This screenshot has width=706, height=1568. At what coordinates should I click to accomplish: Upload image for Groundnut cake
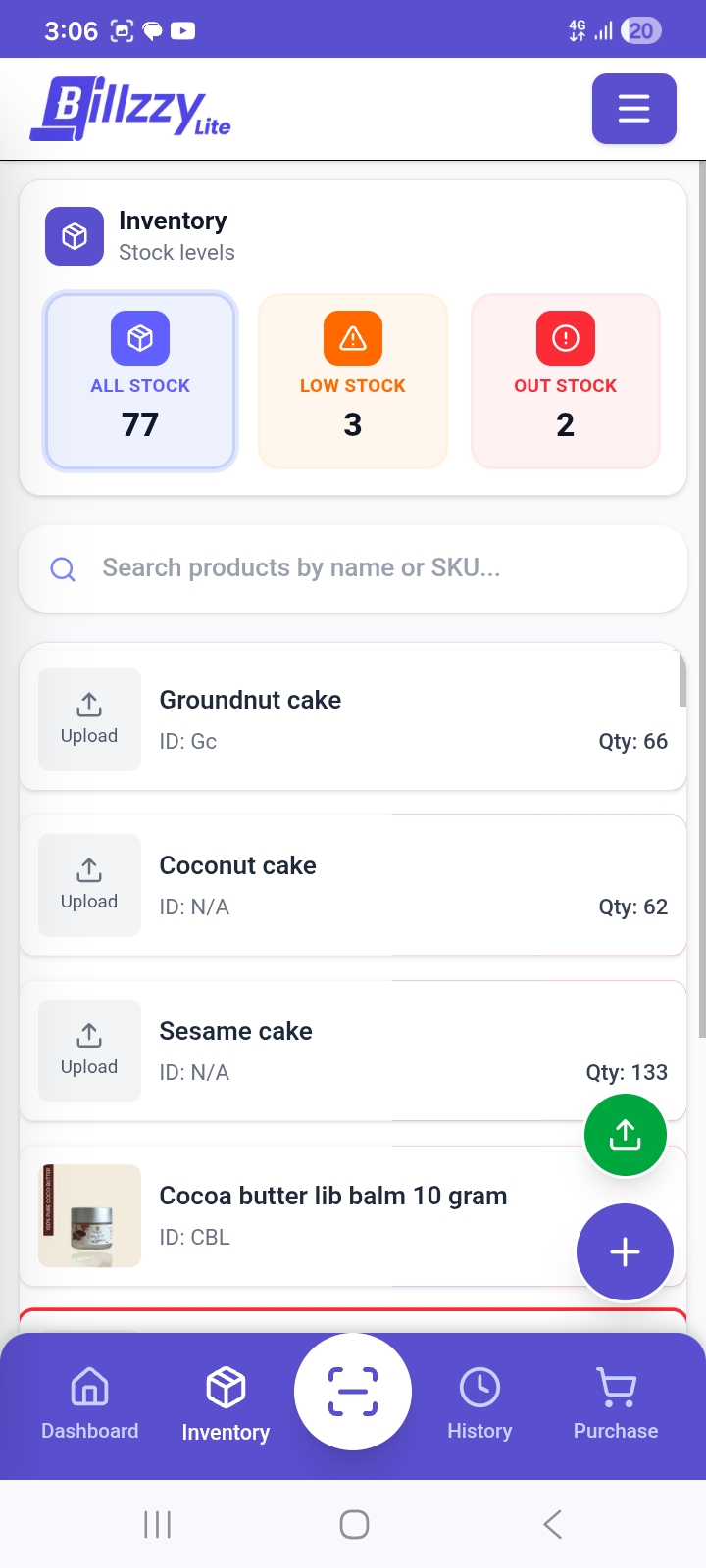[x=89, y=719]
